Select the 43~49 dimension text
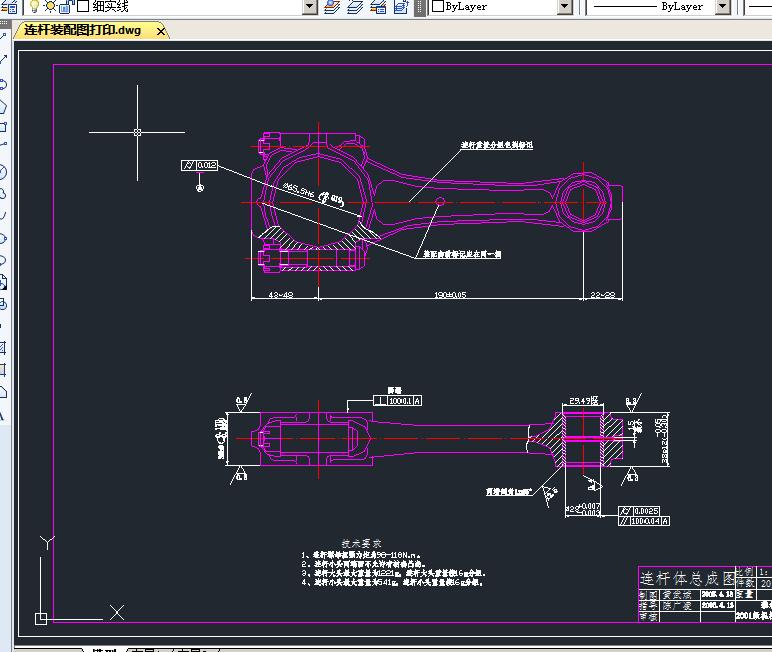 [x=281, y=294]
